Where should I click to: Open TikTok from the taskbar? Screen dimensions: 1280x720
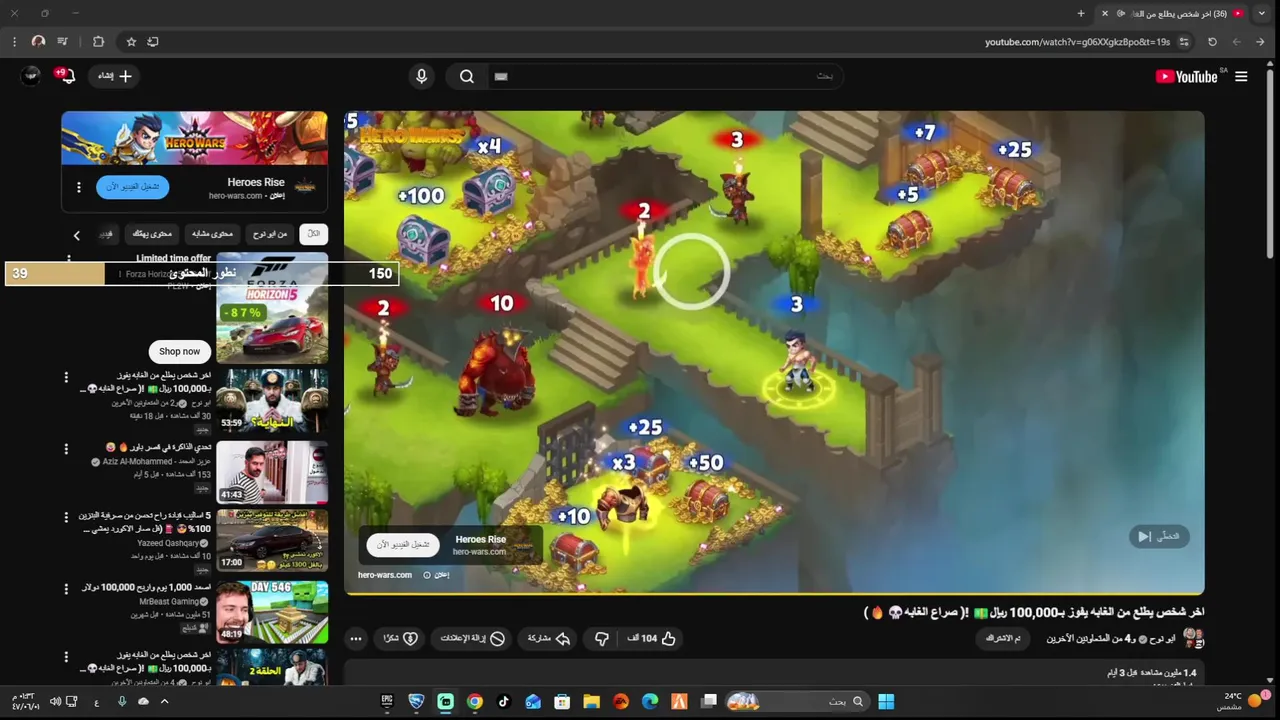[x=504, y=702]
